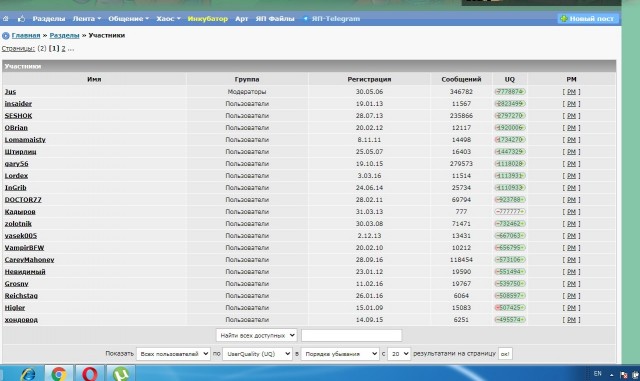
Task: Open user хондовод profile
Action: point(21,320)
